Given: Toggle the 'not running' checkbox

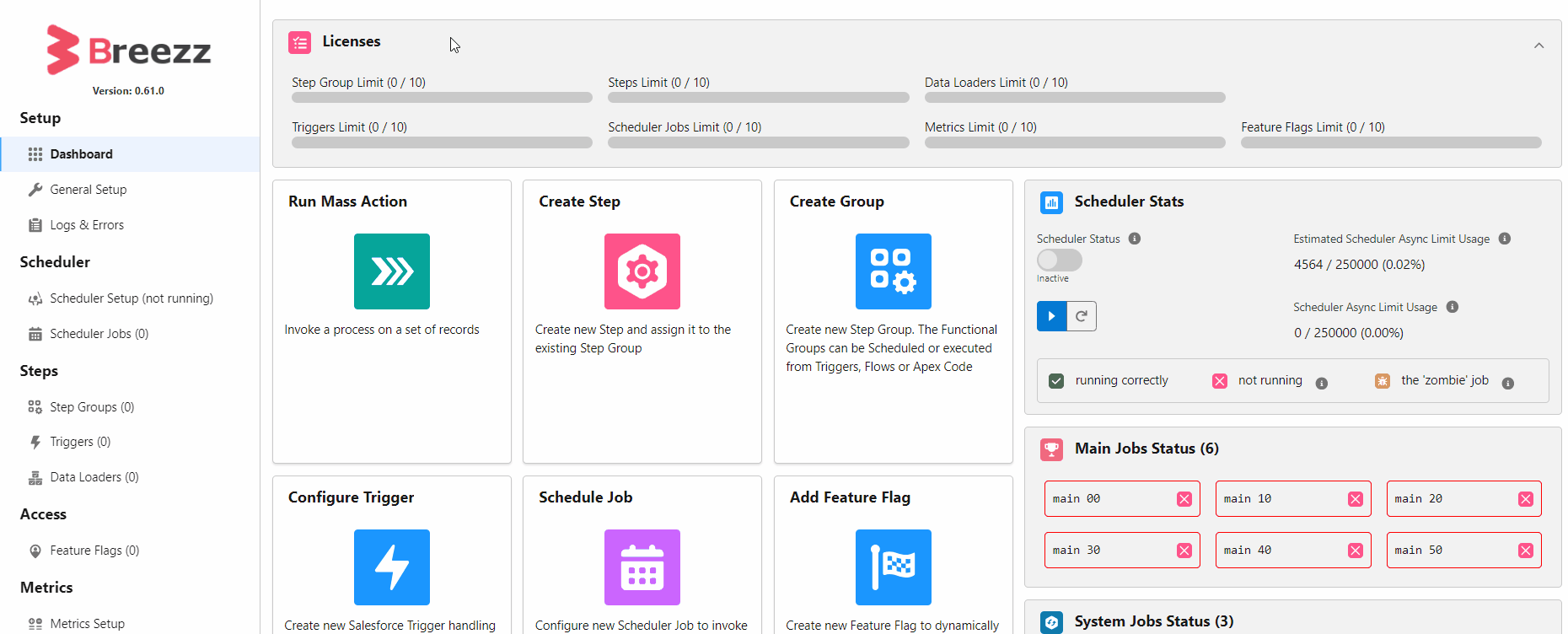Looking at the screenshot, I should 1219,381.
